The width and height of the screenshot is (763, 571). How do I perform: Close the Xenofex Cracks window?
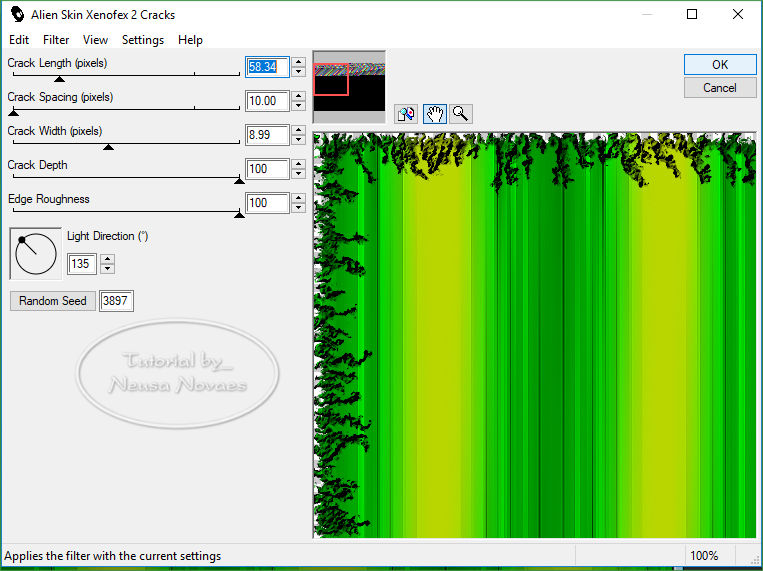(738, 14)
